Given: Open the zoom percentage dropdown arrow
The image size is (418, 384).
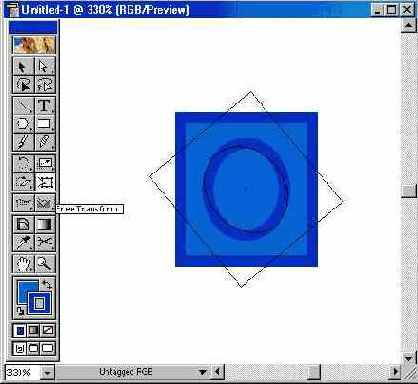Looking at the screenshot, I should pyautogui.click(x=47, y=373).
